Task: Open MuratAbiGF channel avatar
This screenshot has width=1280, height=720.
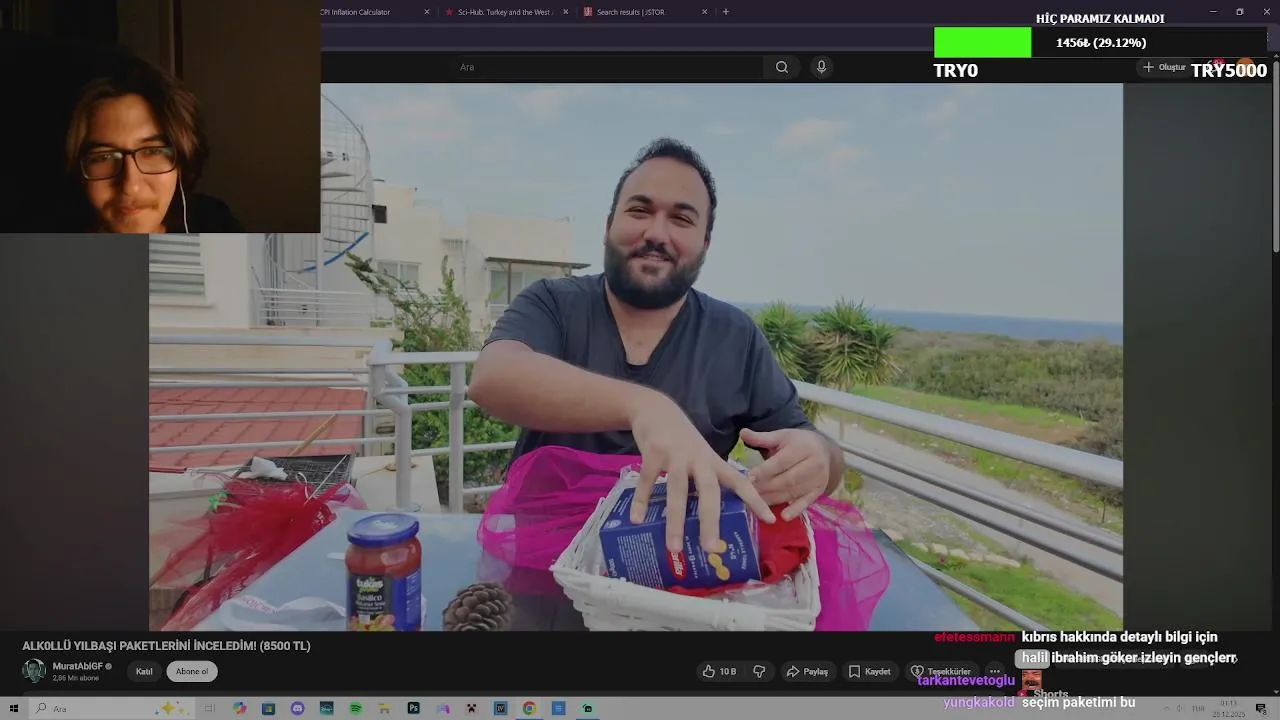Action: tap(34, 671)
